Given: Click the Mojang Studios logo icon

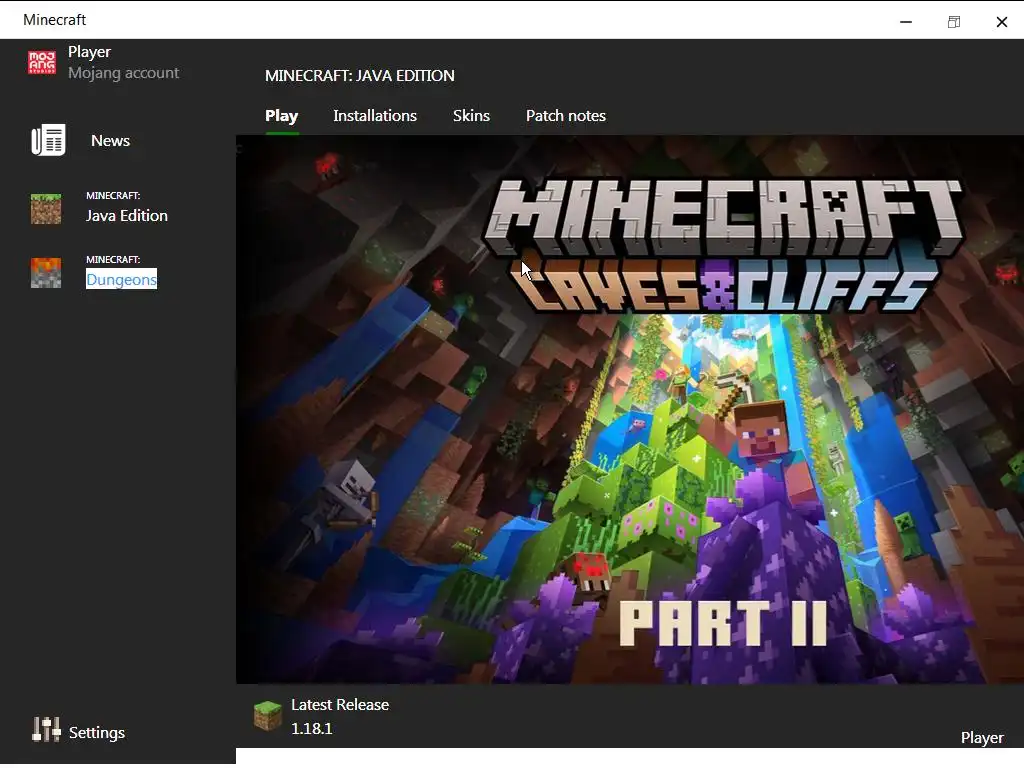Looking at the screenshot, I should (x=42, y=63).
